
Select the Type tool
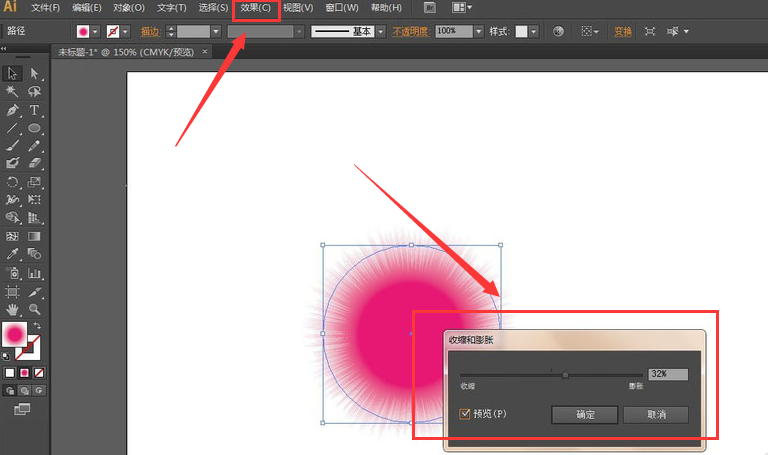34,110
